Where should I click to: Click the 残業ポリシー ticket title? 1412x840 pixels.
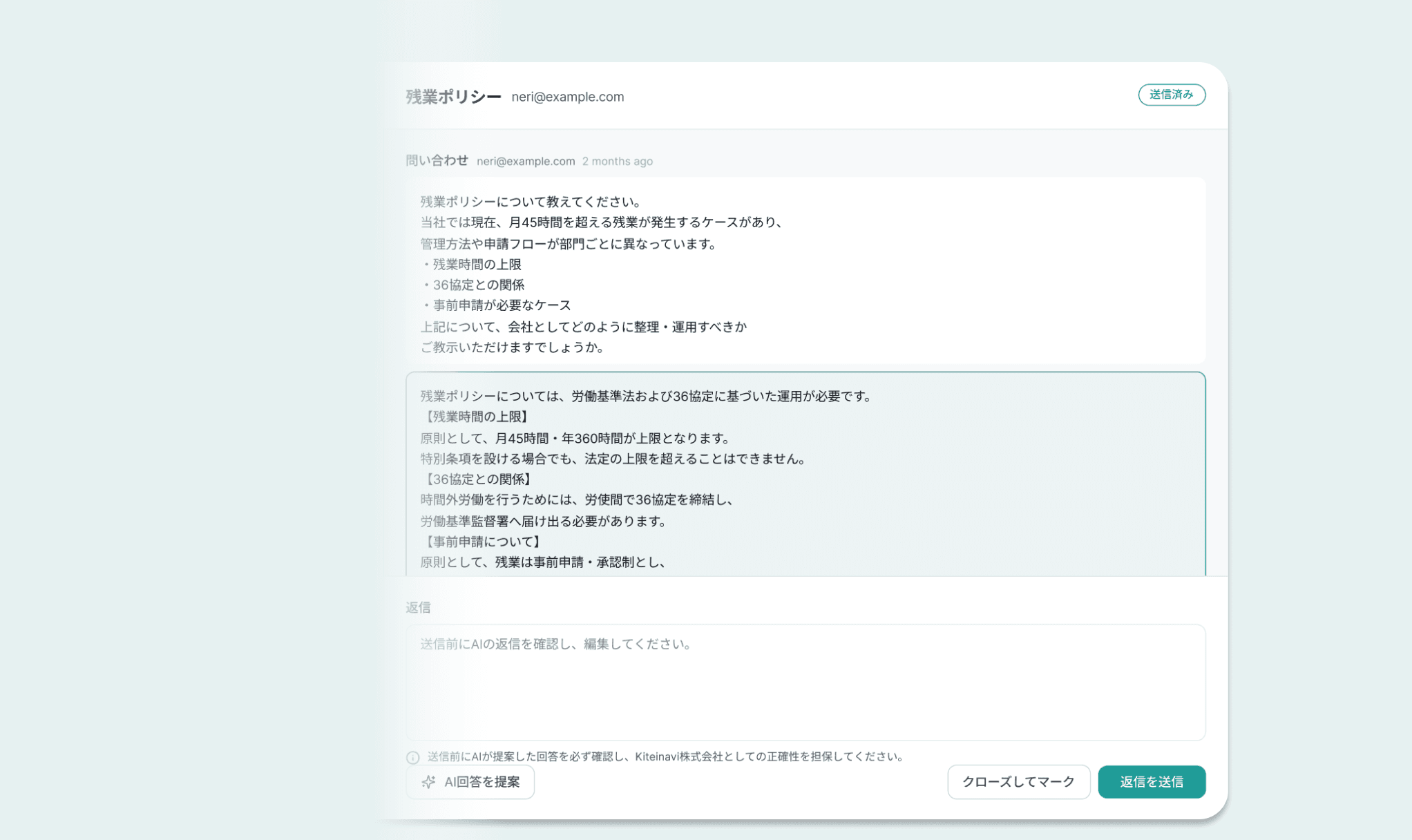tap(453, 97)
